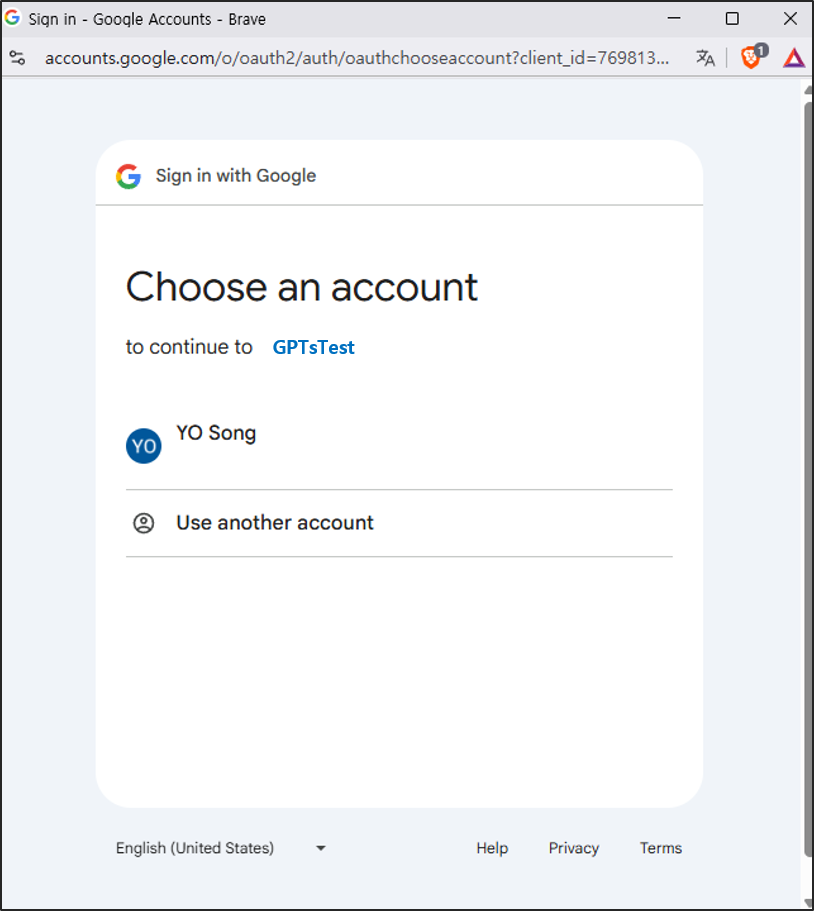Viewport: 814px width, 911px height.
Task: Open the English (United States) language dropdown
Action: click(221, 848)
